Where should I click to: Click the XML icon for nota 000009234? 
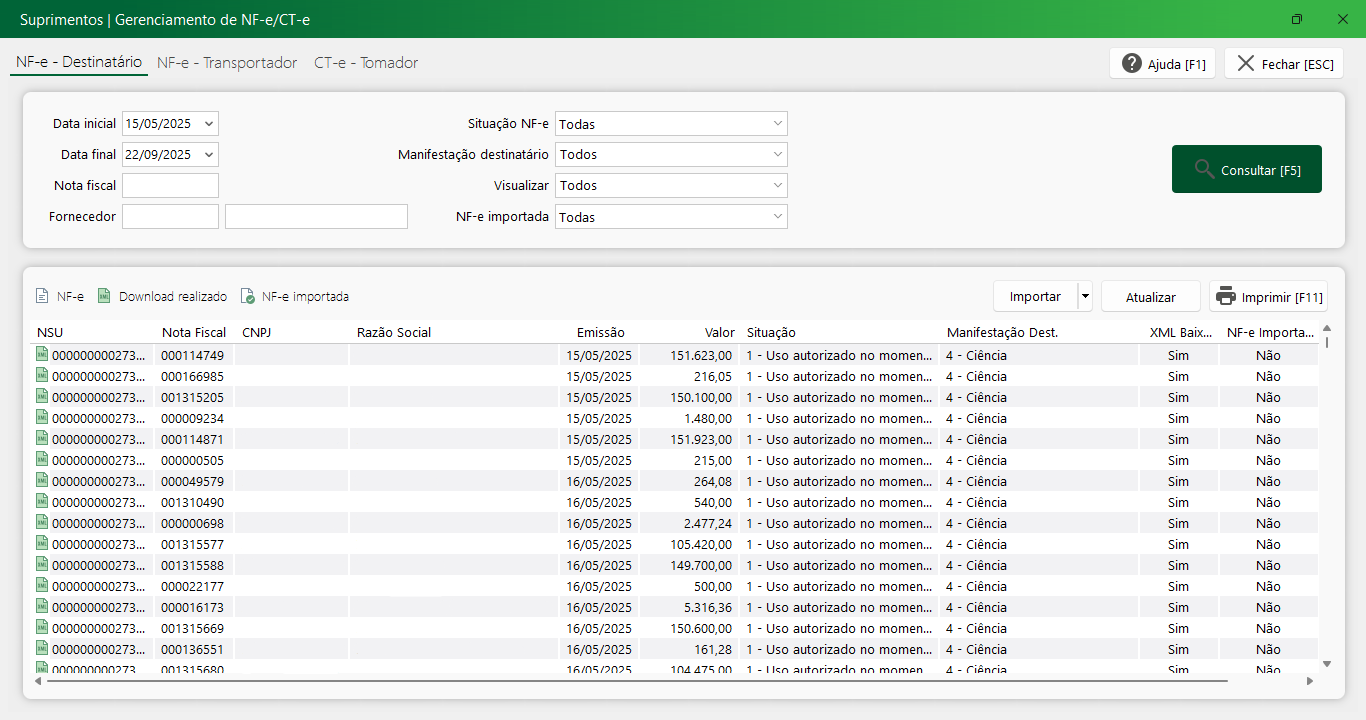click(x=42, y=417)
